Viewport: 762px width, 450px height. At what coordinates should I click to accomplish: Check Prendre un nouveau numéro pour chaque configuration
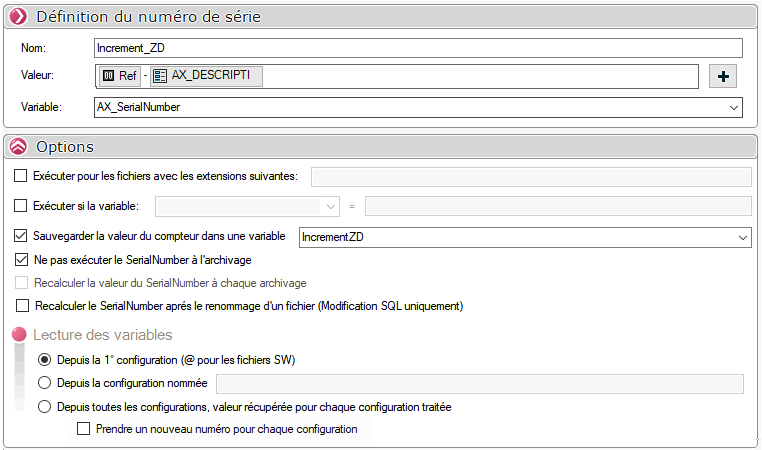(84, 429)
